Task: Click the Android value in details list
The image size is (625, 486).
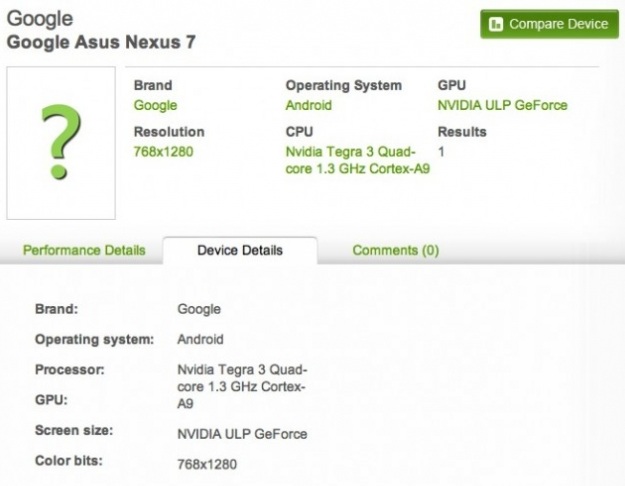Action: click(200, 339)
